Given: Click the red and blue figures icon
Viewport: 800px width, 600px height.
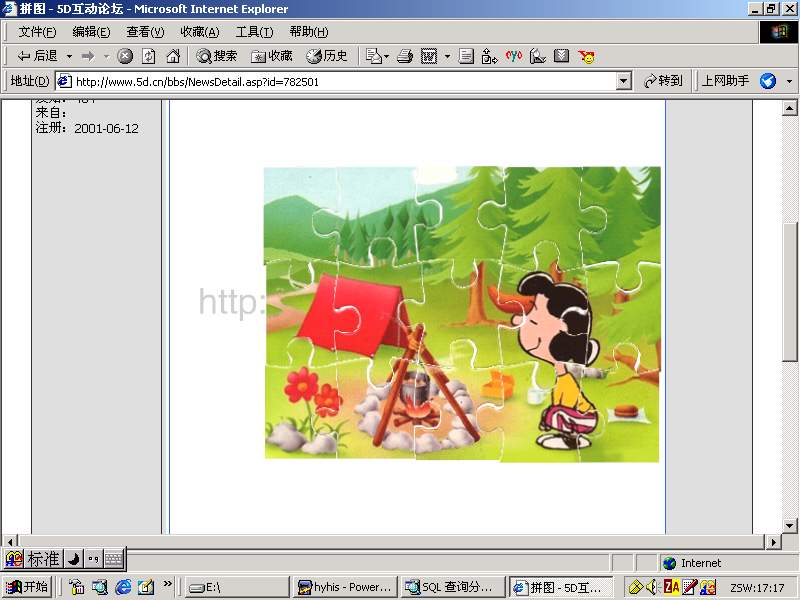Looking at the screenshot, I should click(514, 56).
